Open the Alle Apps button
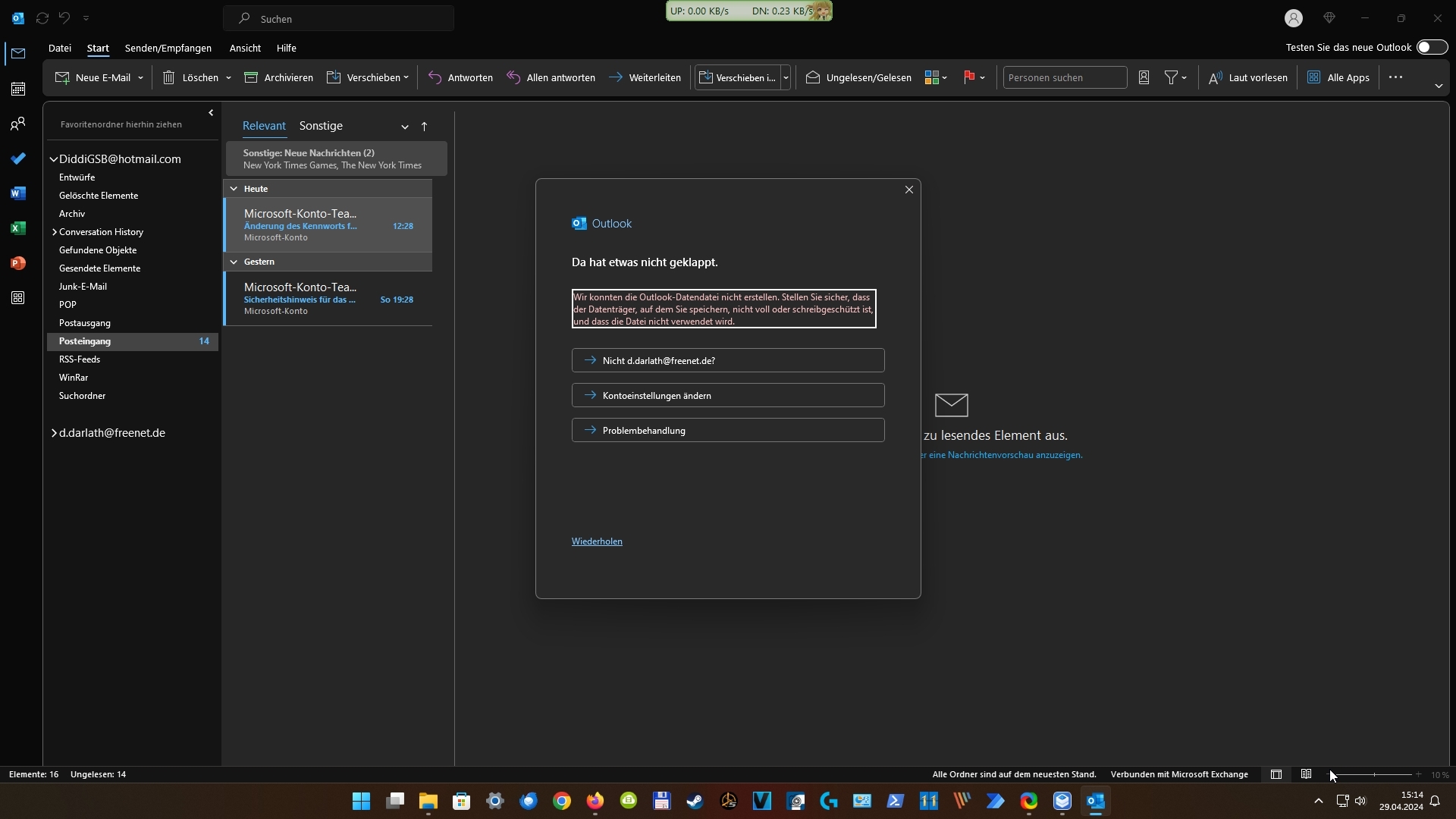The width and height of the screenshot is (1456, 819). click(1339, 77)
